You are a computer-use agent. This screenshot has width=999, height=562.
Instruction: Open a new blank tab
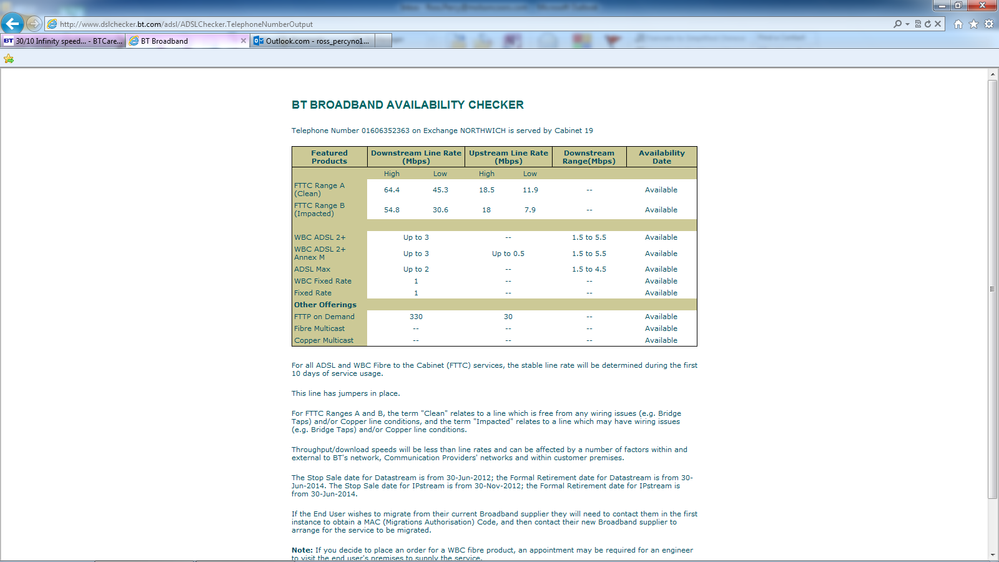coord(384,41)
